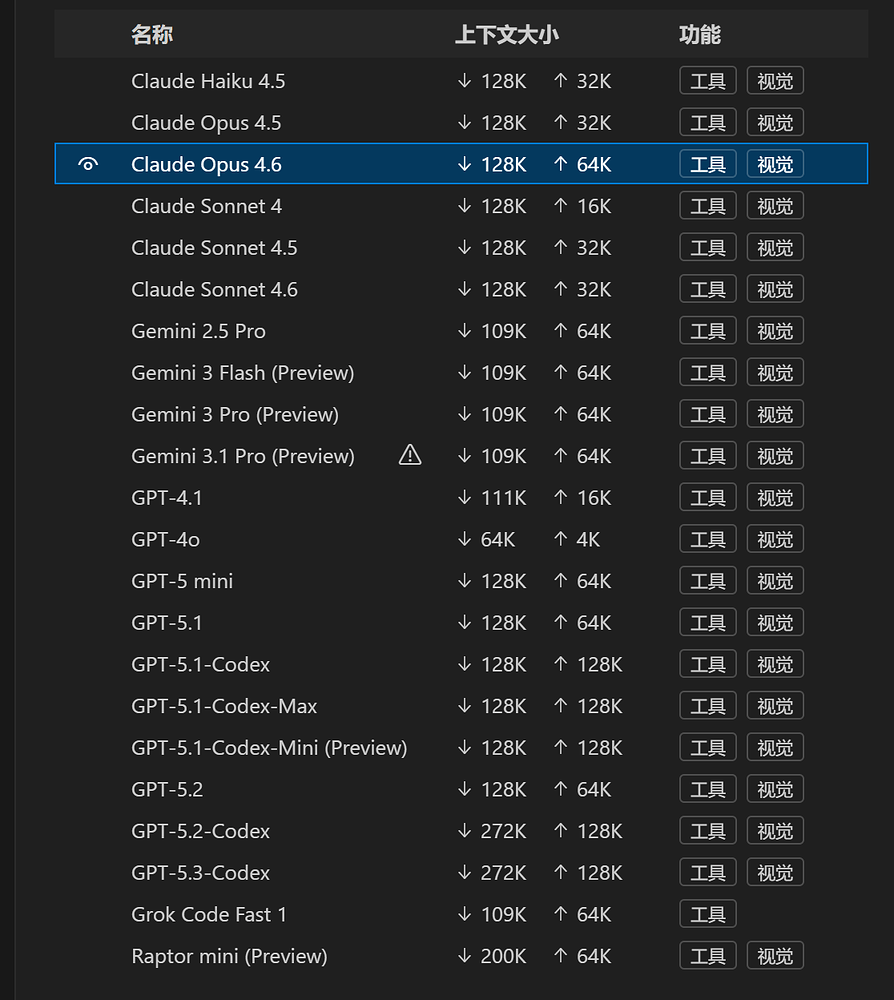Click the 功能 column header

pos(700,34)
